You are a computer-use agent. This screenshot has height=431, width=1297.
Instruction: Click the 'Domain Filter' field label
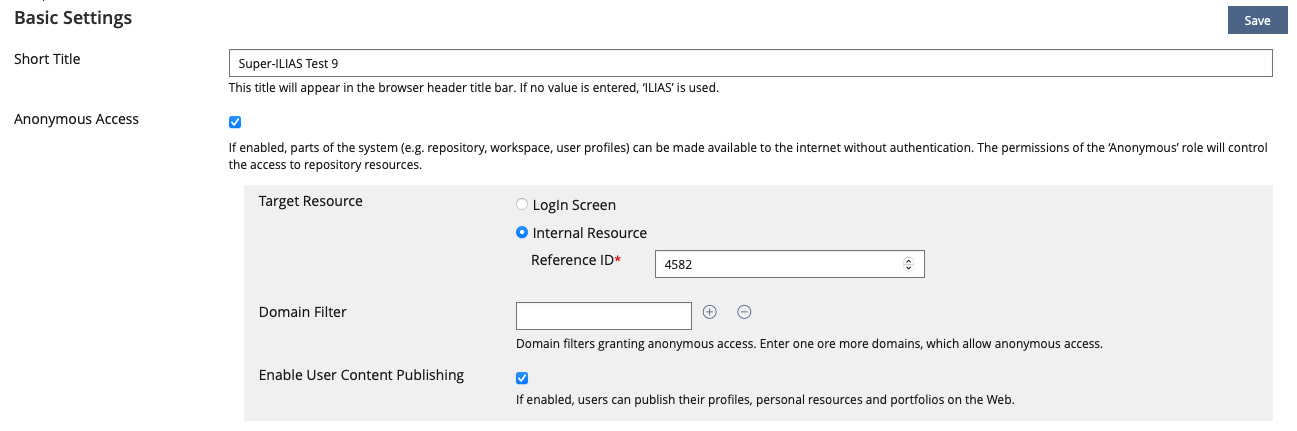point(302,312)
